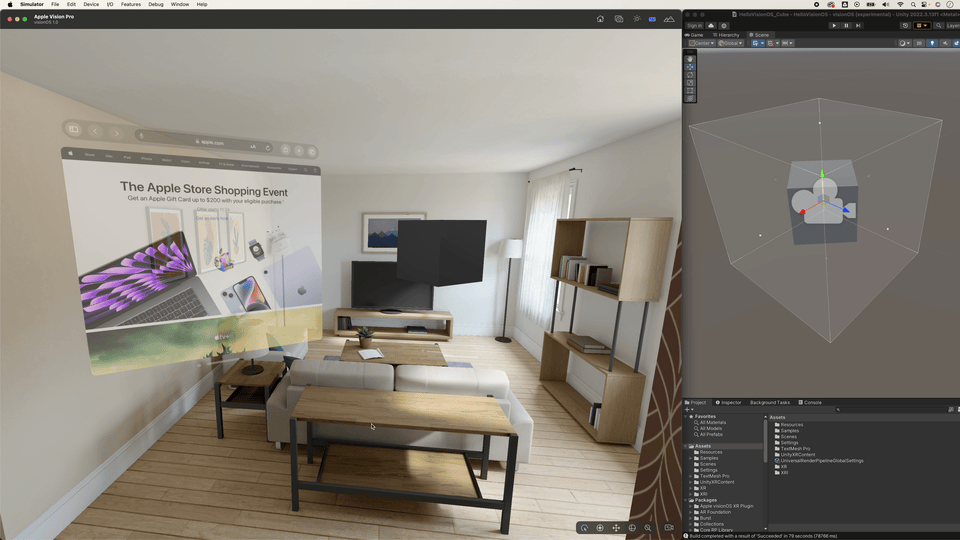Image resolution: width=960 pixels, height=540 pixels.
Task: Select the Transform tool in Unity
Action: point(690,99)
